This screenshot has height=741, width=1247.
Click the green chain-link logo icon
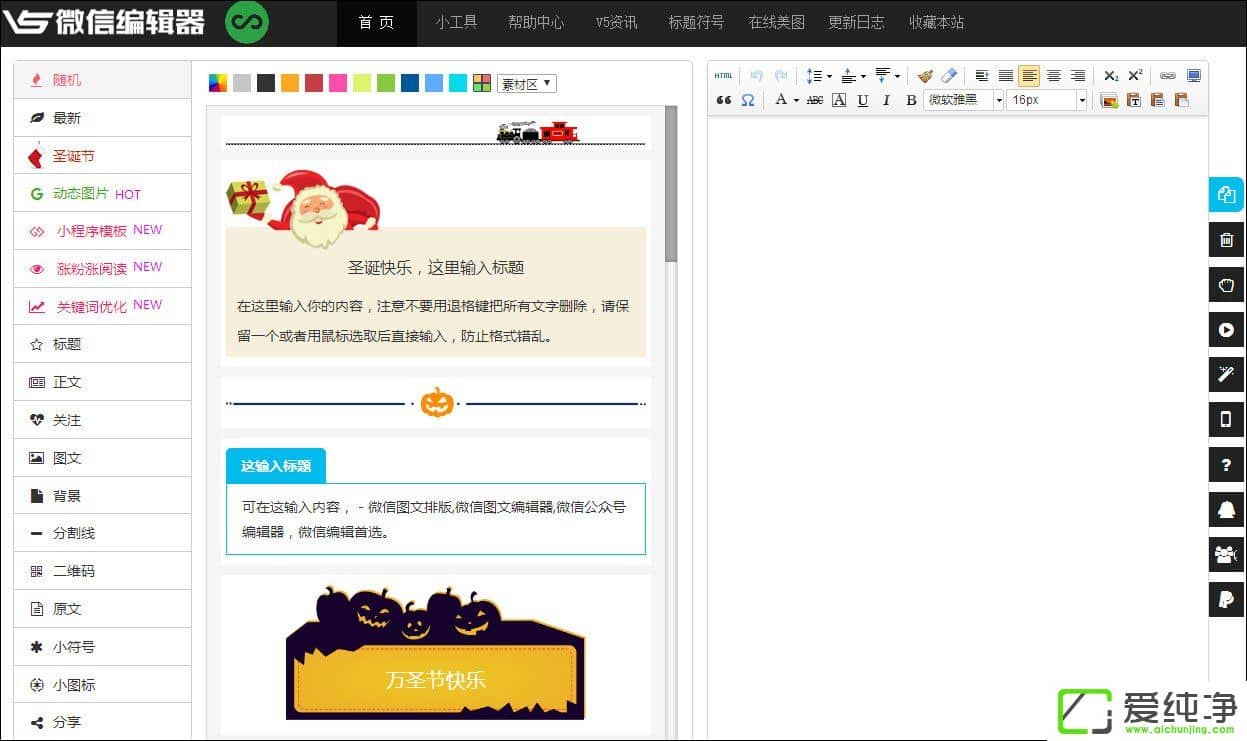[x=246, y=22]
